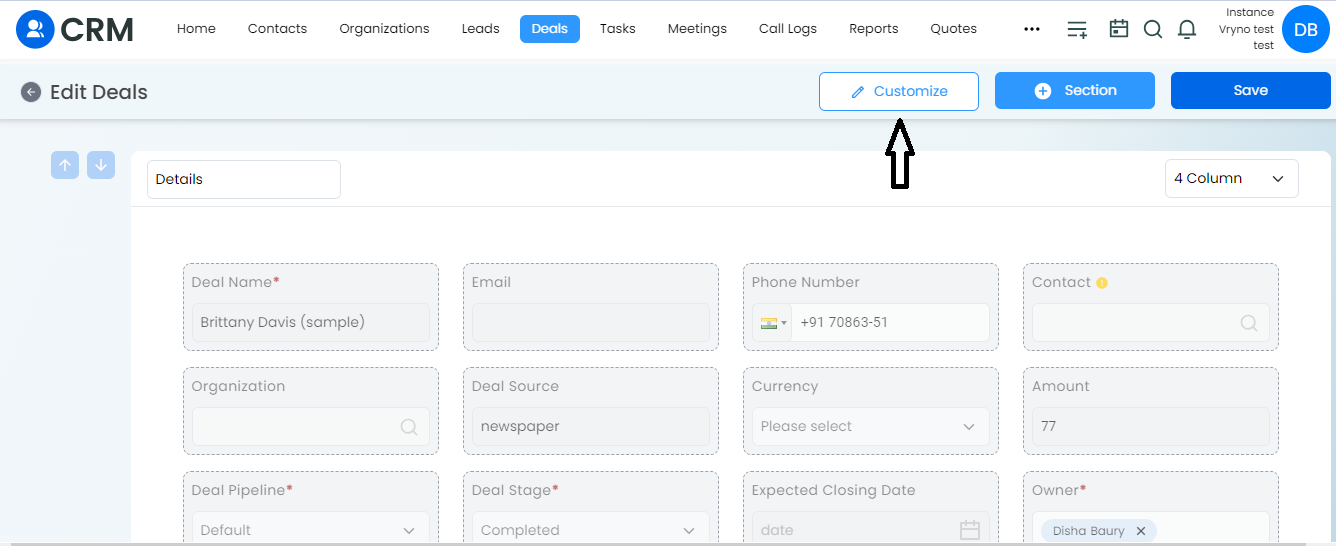Click the DB profile avatar
1336x546 pixels.
[1305, 30]
